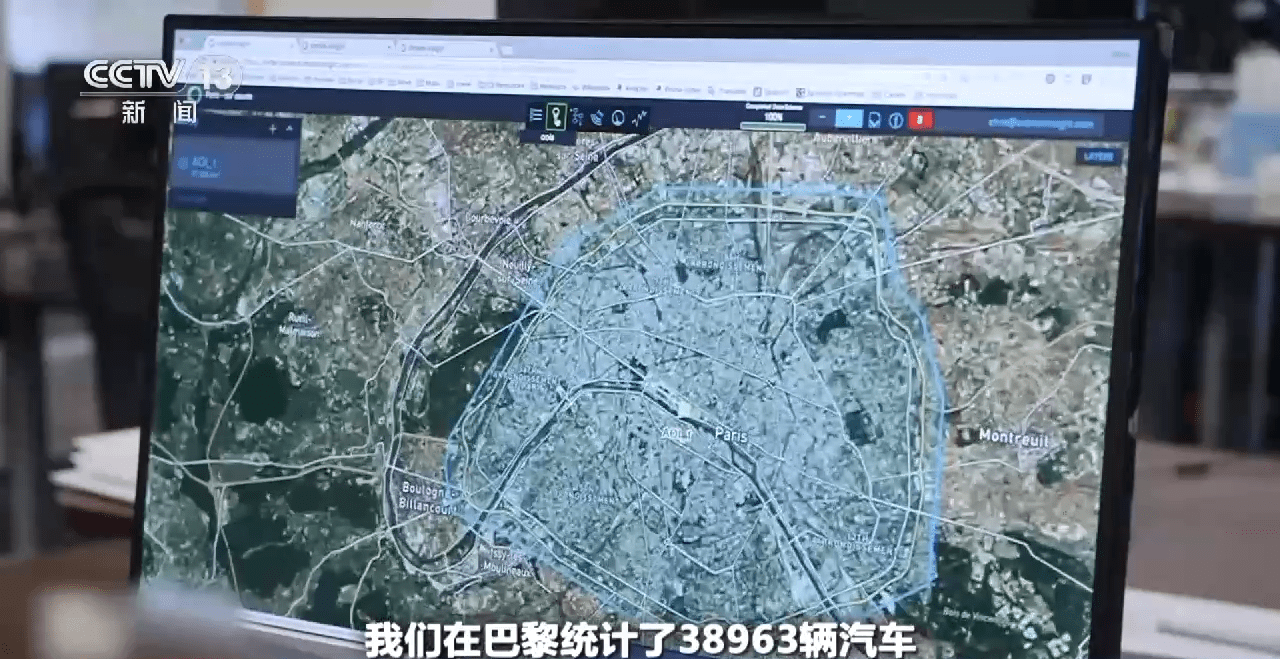Switch to the first browser tab
The height and width of the screenshot is (659, 1280).
pos(248,44)
